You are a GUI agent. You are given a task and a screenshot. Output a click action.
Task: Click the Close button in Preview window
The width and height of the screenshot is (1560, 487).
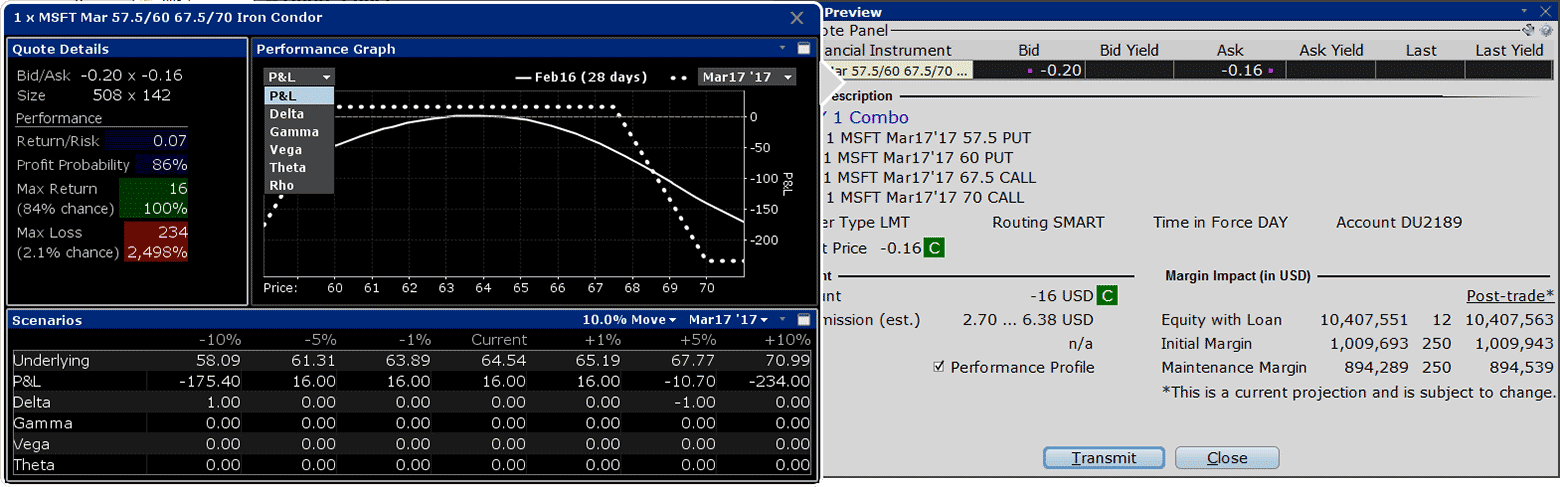coord(1227,458)
